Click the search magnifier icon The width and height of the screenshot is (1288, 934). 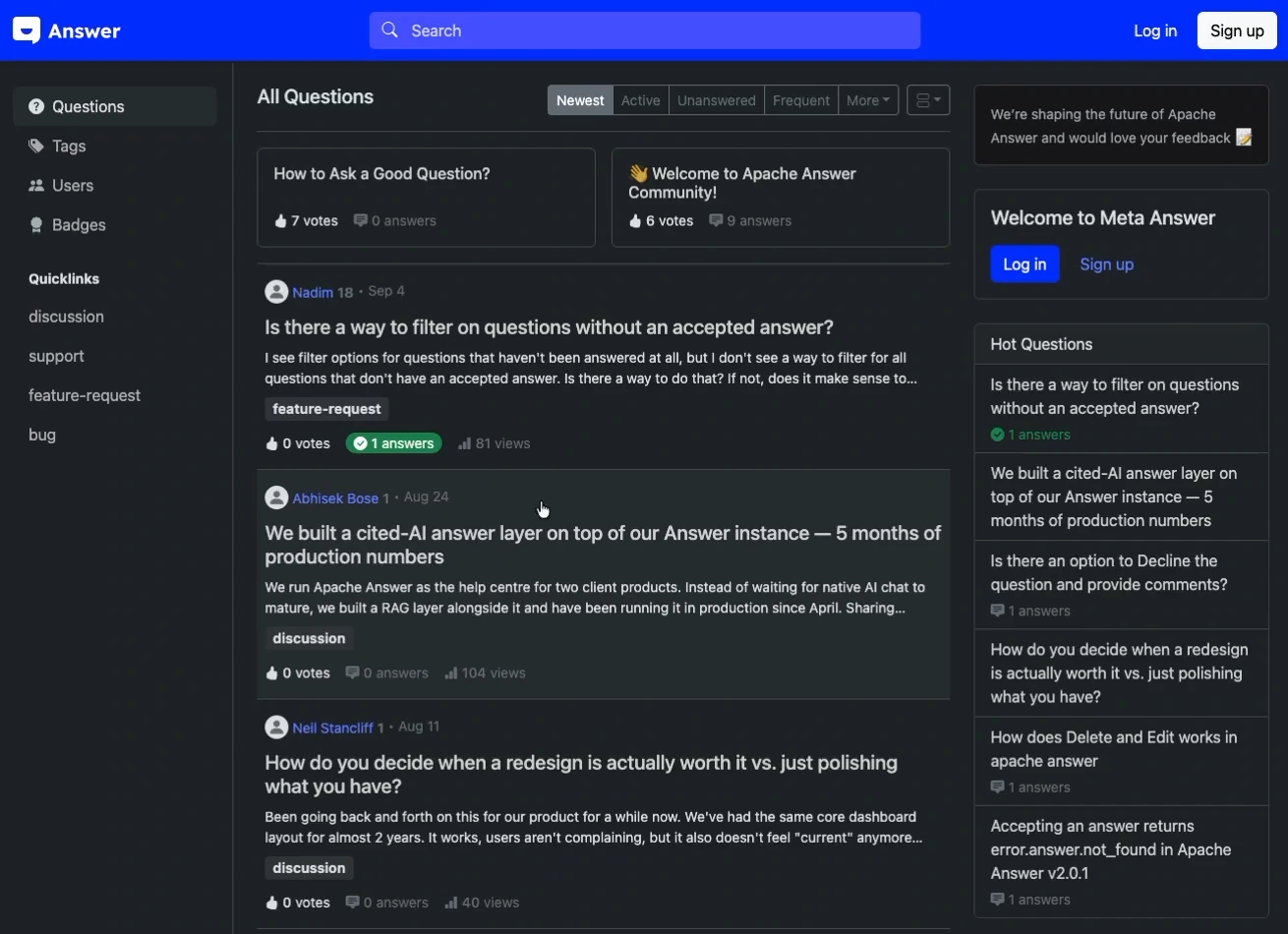click(x=390, y=30)
